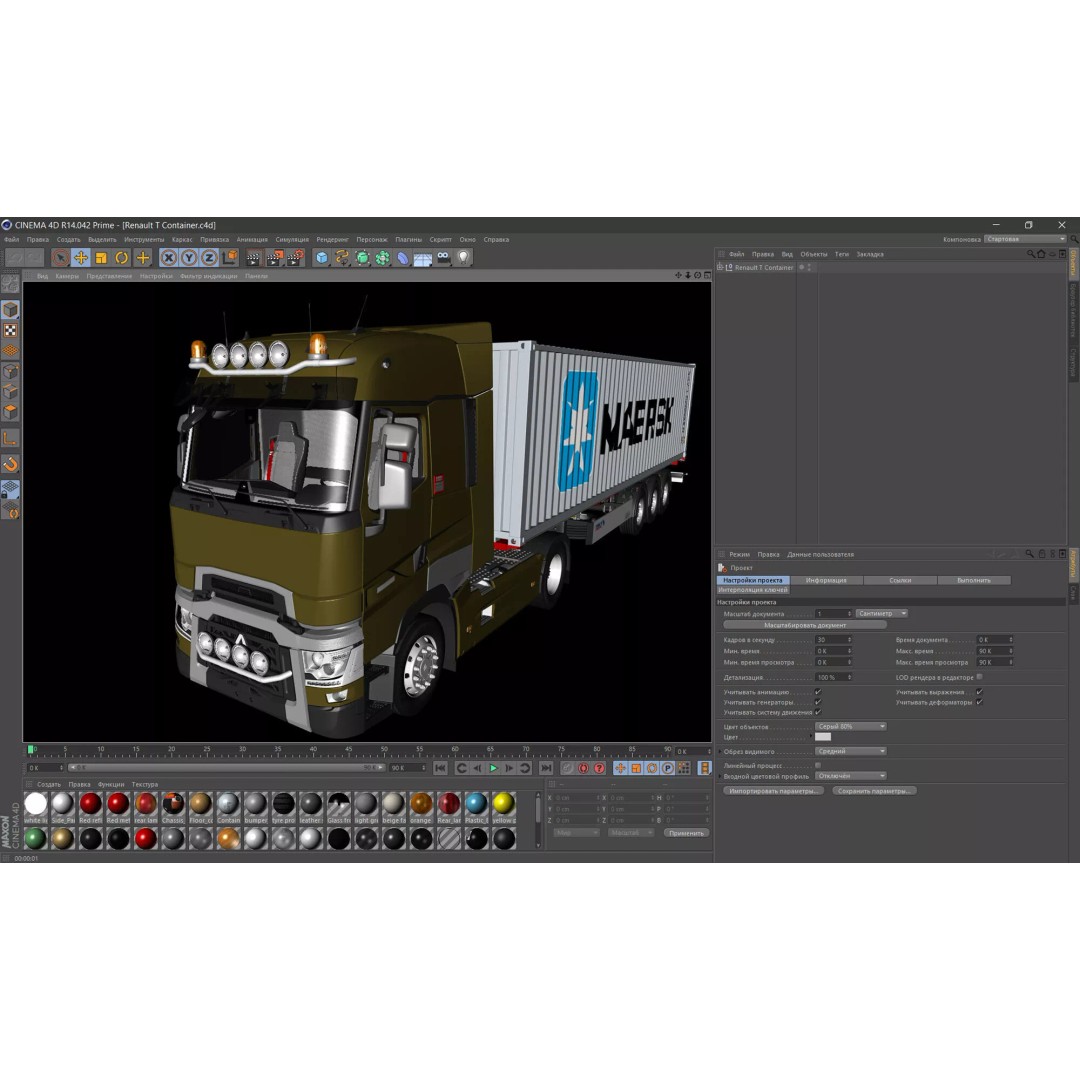Toggle the X axis lock
Viewport: 1080px width, 1080px height.
coord(169,258)
